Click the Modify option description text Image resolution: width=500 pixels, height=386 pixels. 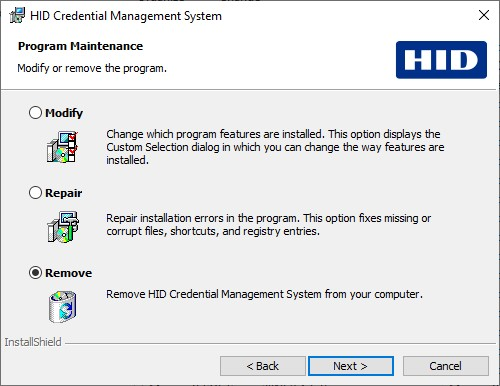point(275,147)
